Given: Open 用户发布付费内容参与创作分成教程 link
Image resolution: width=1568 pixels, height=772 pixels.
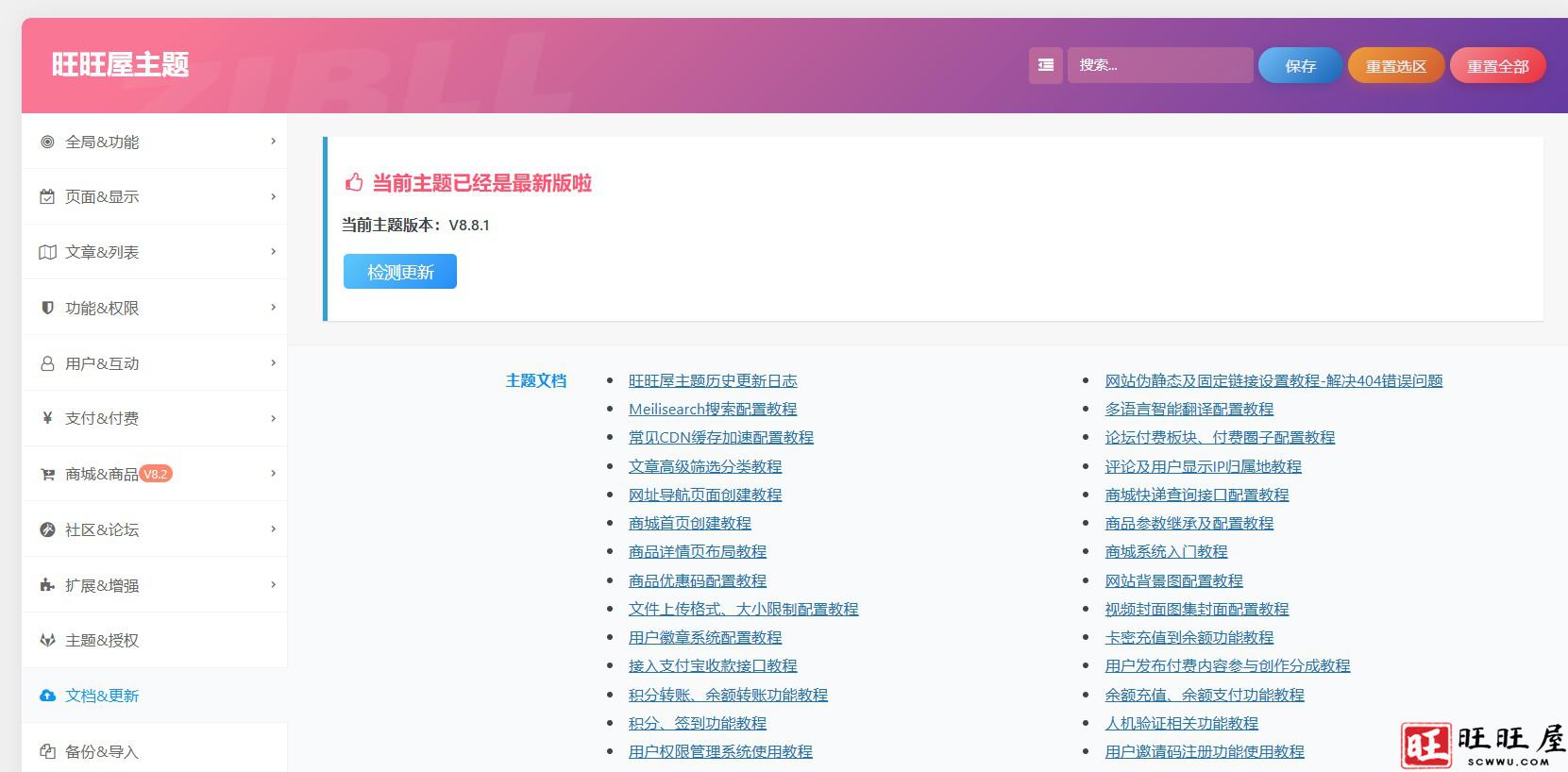Looking at the screenshot, I should click(x=1227, y=665).
